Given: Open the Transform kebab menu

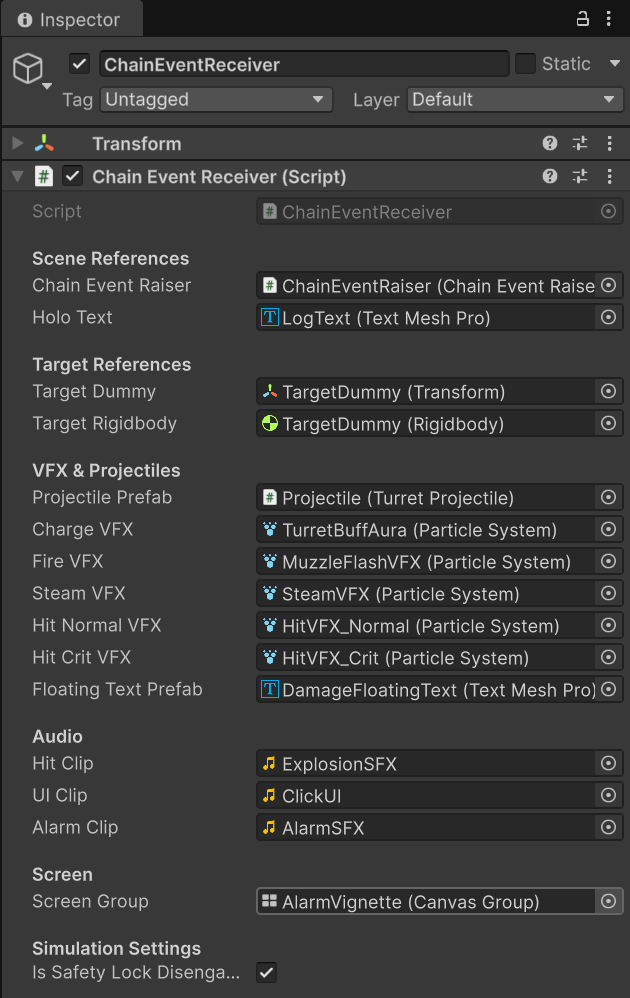Looking at the screenshot, I should [x=610, y=143].
